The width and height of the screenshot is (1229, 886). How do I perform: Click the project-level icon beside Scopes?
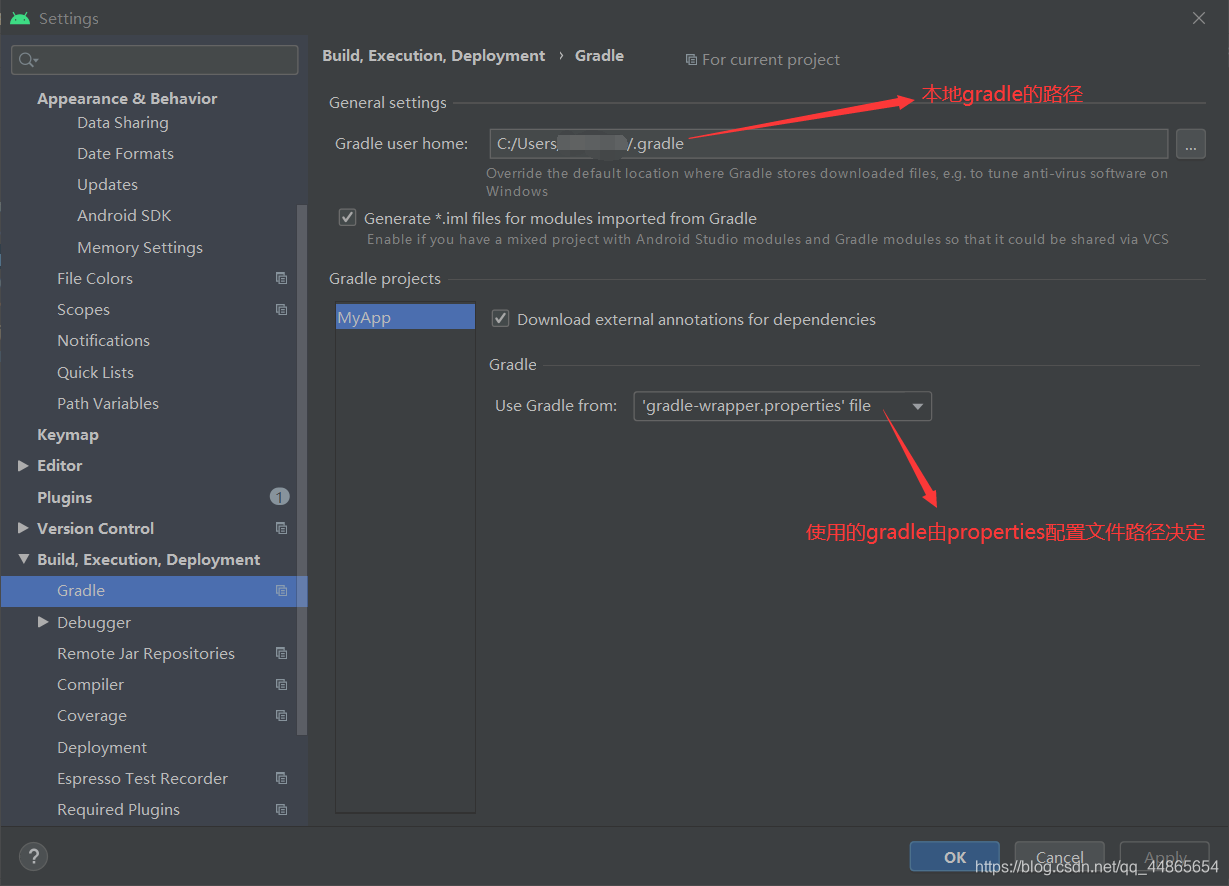tap(282, 309)
